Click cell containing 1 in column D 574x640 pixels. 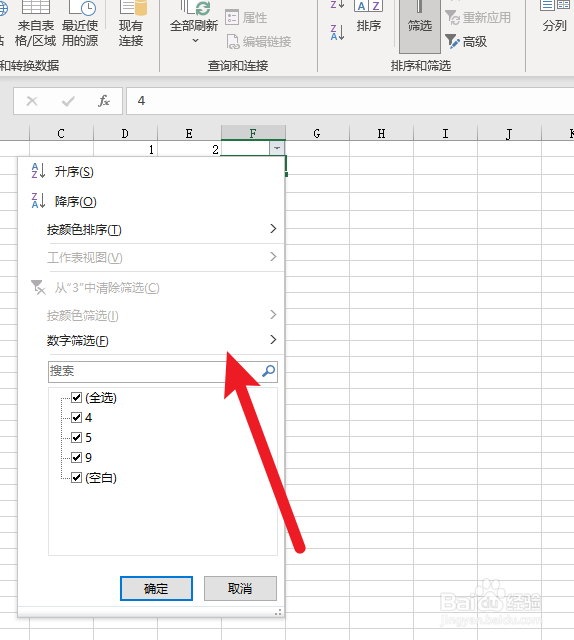[x=125, y=149]
